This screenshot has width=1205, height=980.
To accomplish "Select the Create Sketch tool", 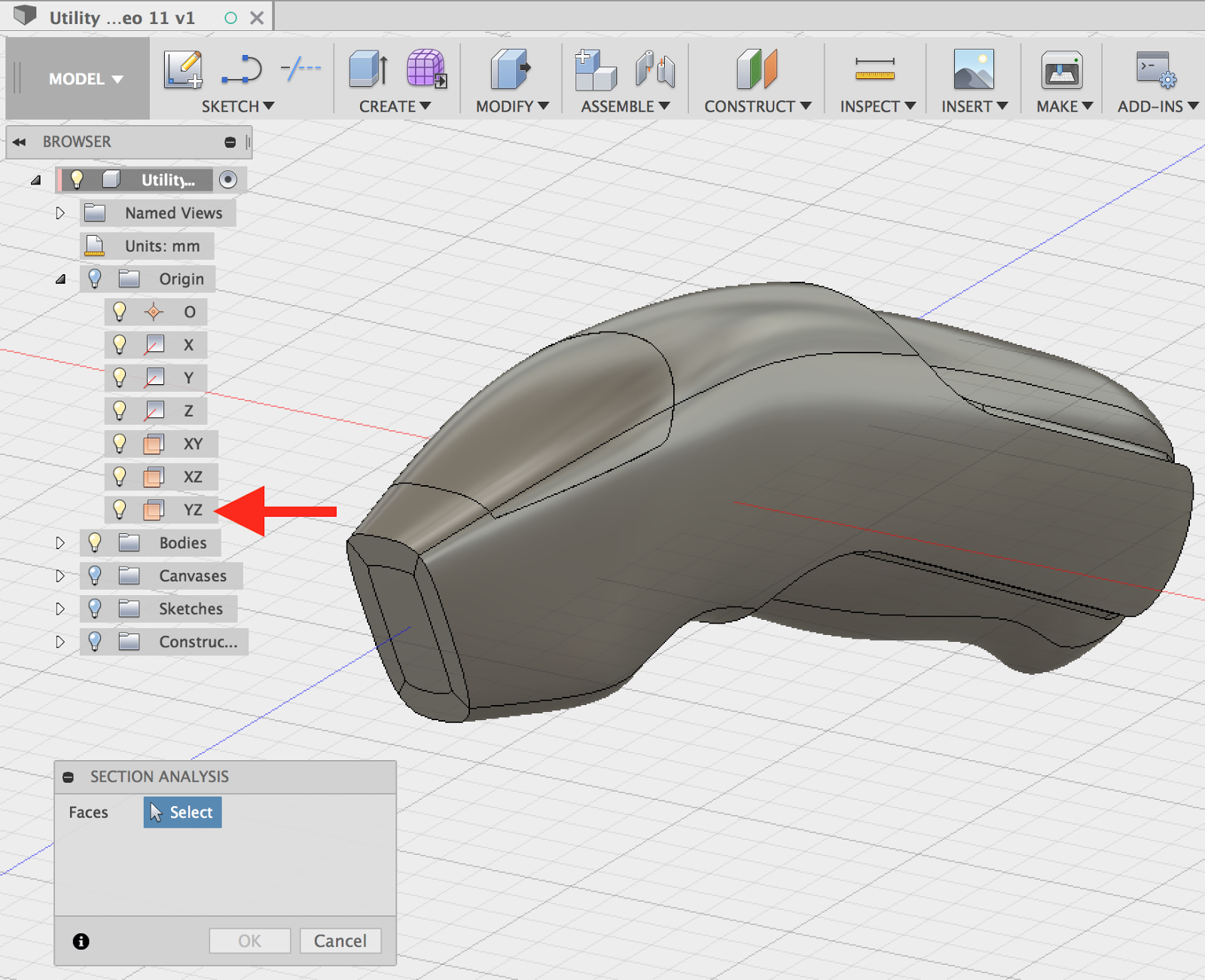I will pyautogui.click(x=183, y=69).
